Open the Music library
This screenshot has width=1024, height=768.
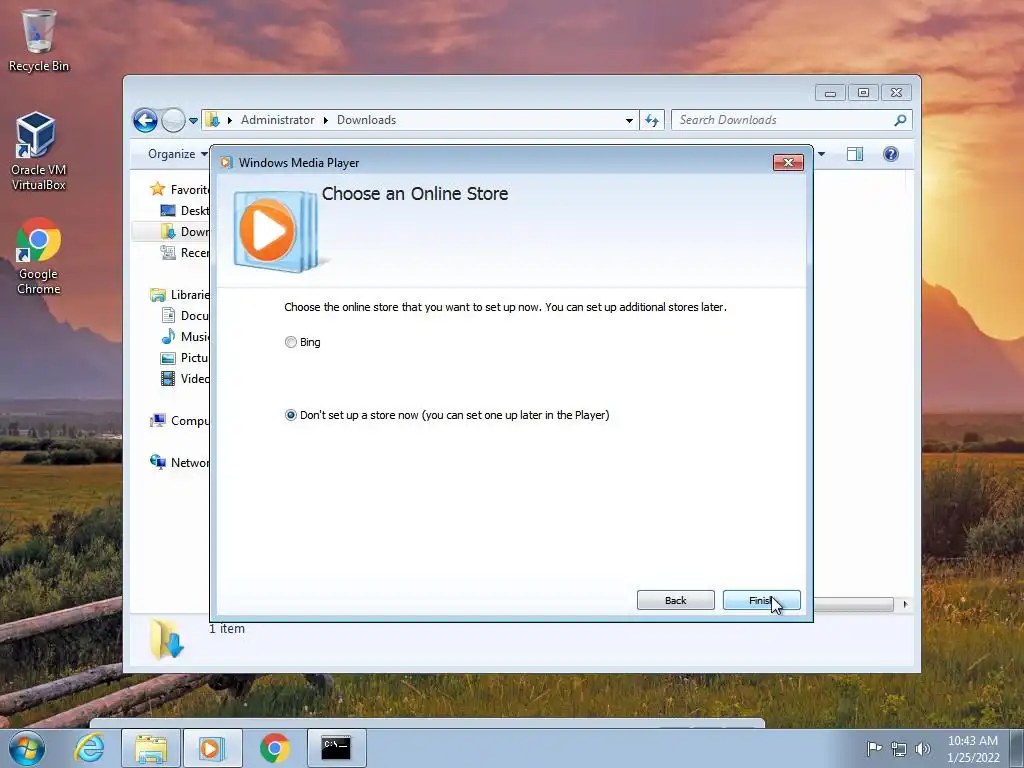coord(185,336)
